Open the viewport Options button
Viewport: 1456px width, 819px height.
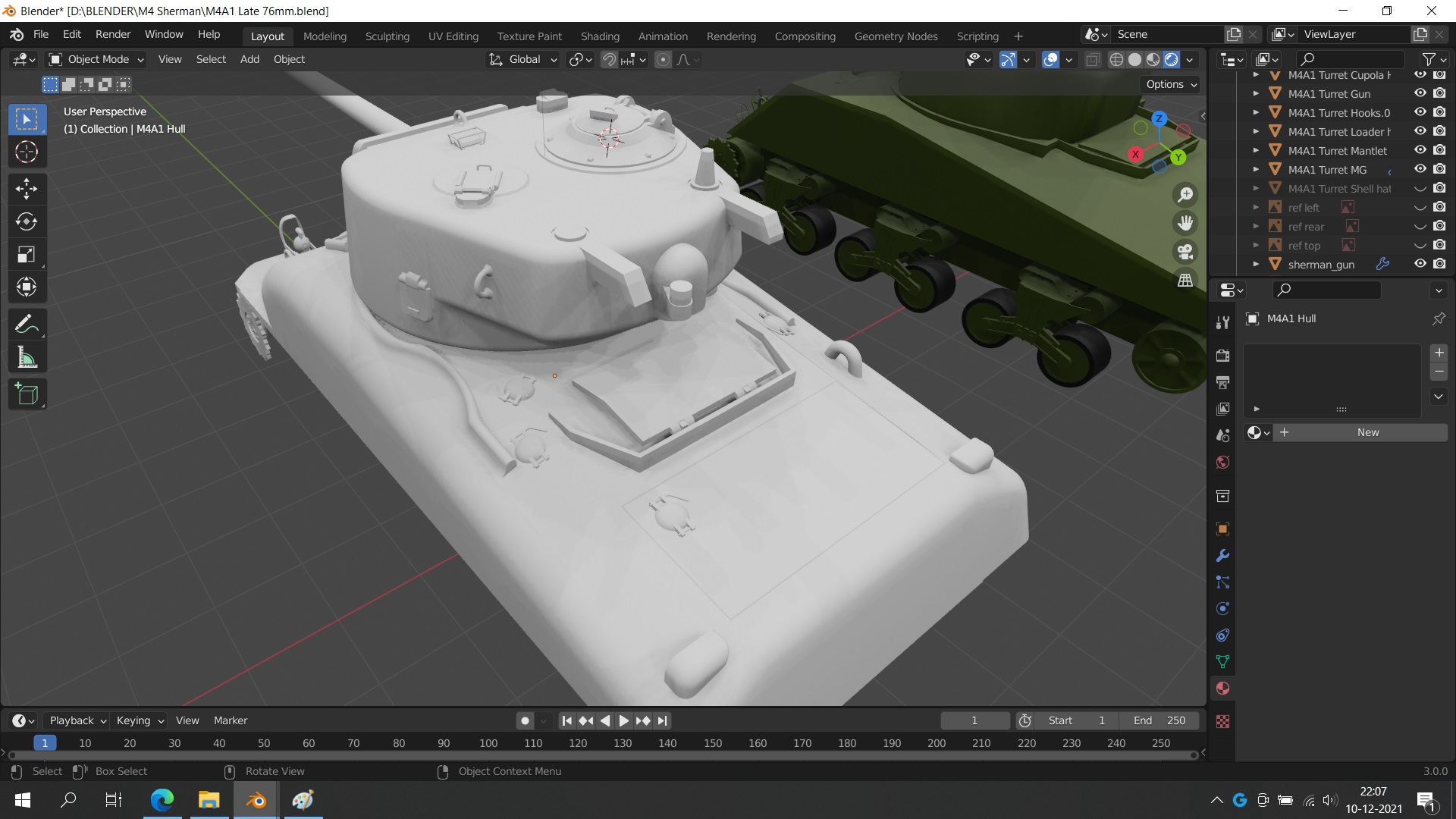(1171, 84)
